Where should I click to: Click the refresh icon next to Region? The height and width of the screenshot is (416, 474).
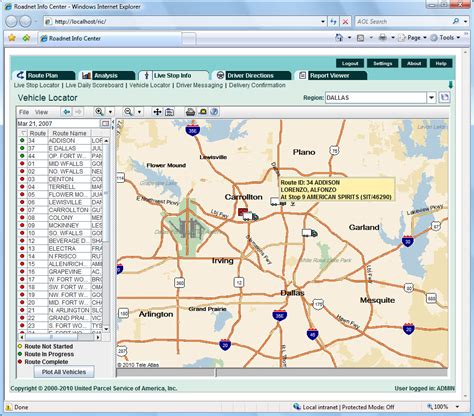(445, 98)
